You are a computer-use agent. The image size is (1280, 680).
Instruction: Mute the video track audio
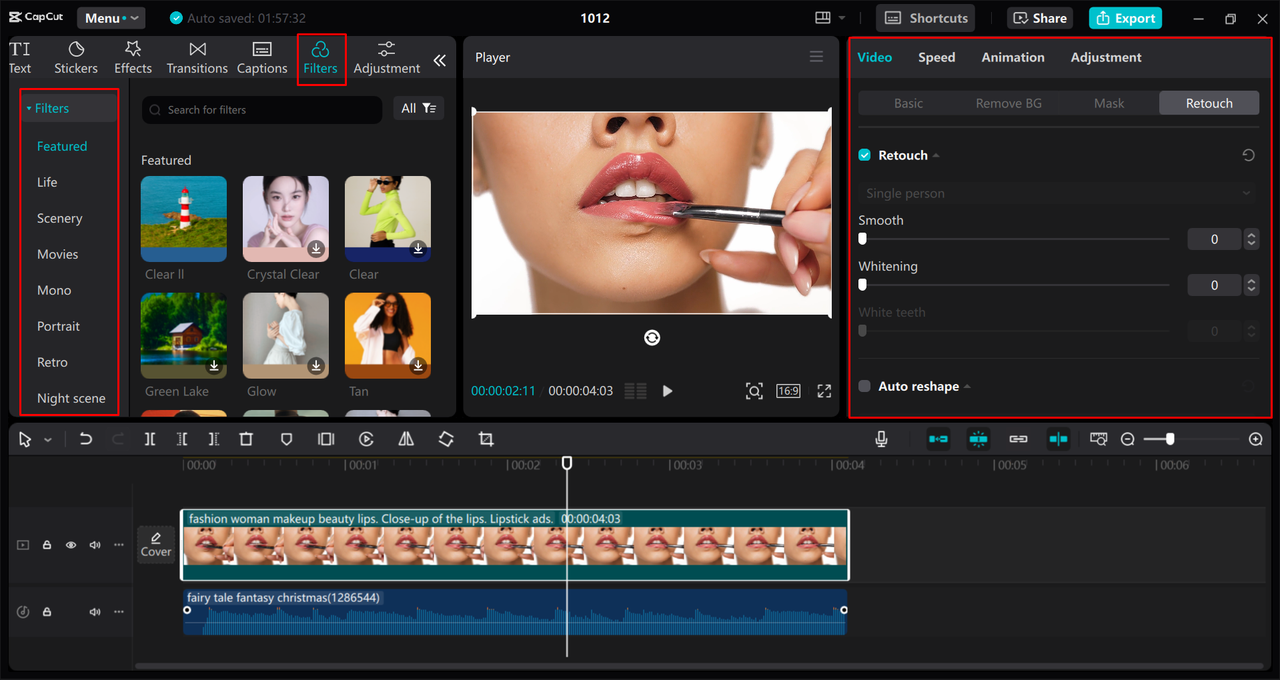tap(95, 545)
